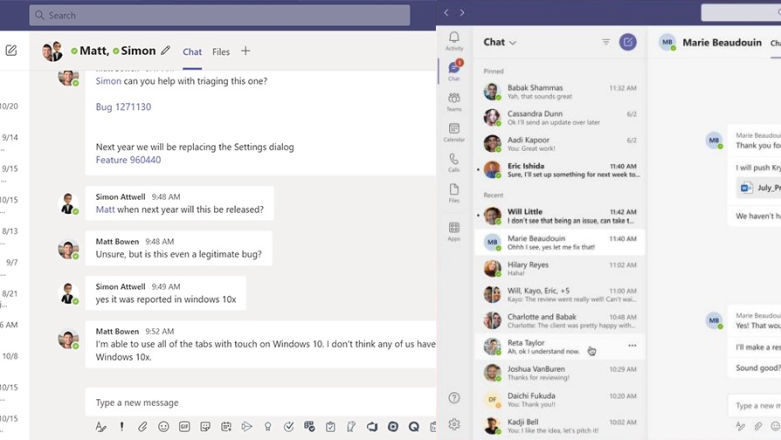Open Files in the right window rail
Viewport: 781px width, 440px height.
(x=454, y=193)
